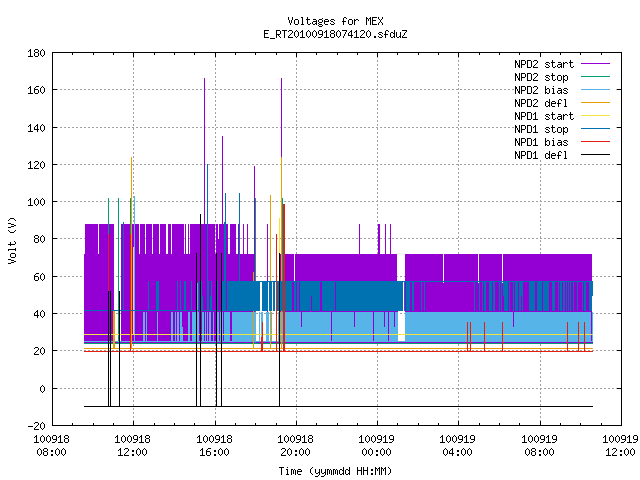The height and width of the screenshot is (480, 640).
Task: Select the "NPD2 defl" legend label
Action: coord(541,103)
